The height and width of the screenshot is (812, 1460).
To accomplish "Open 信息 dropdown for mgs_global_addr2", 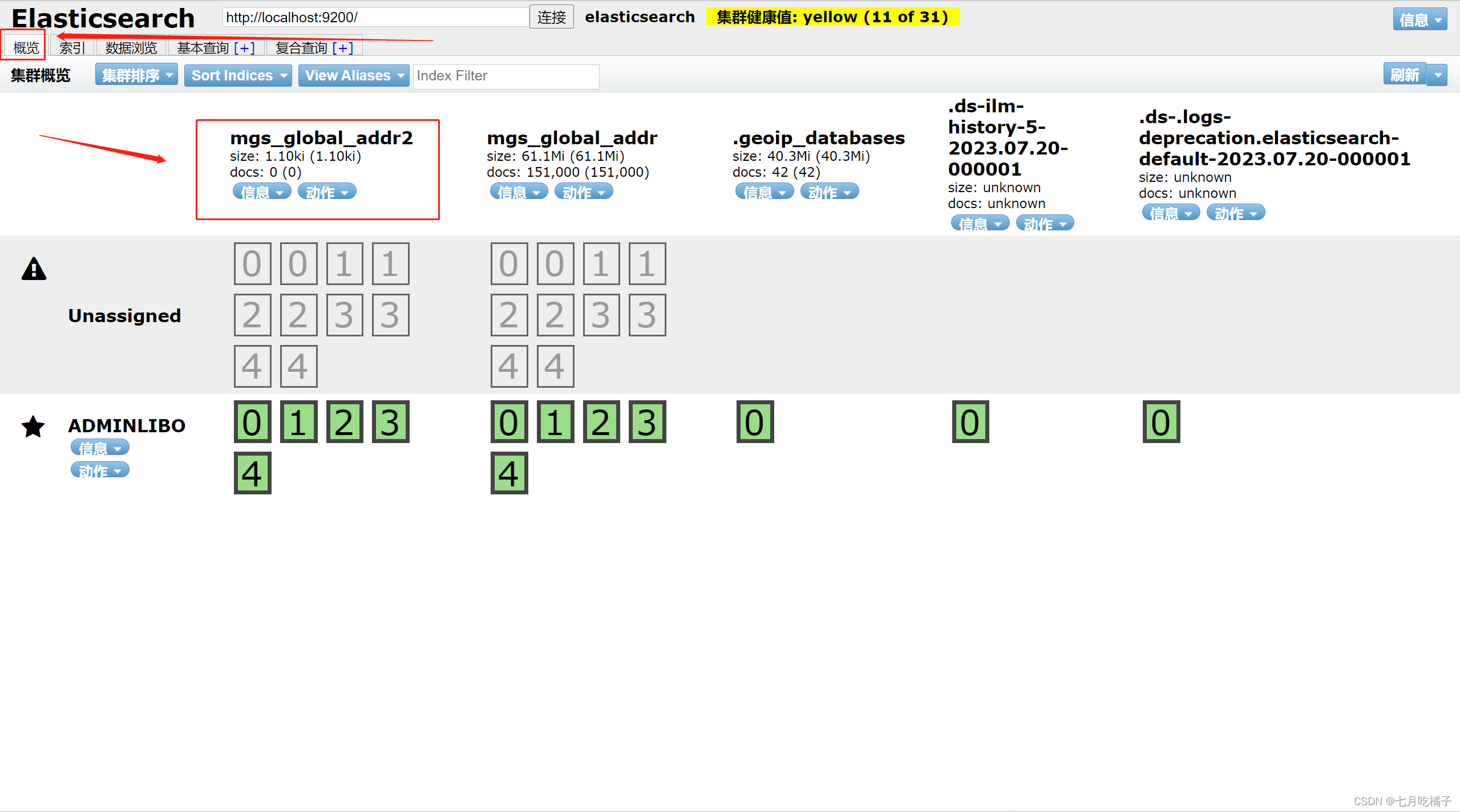I will point(262,192).
